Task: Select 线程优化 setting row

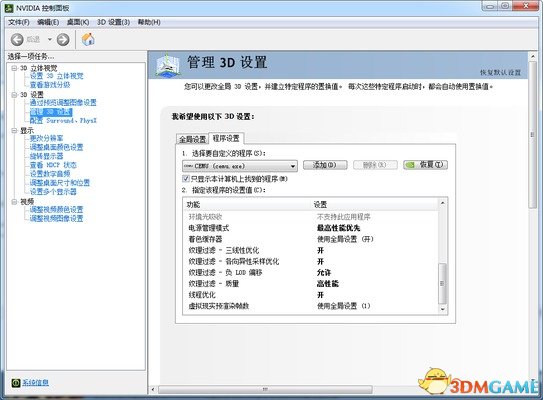Action: 311,295
